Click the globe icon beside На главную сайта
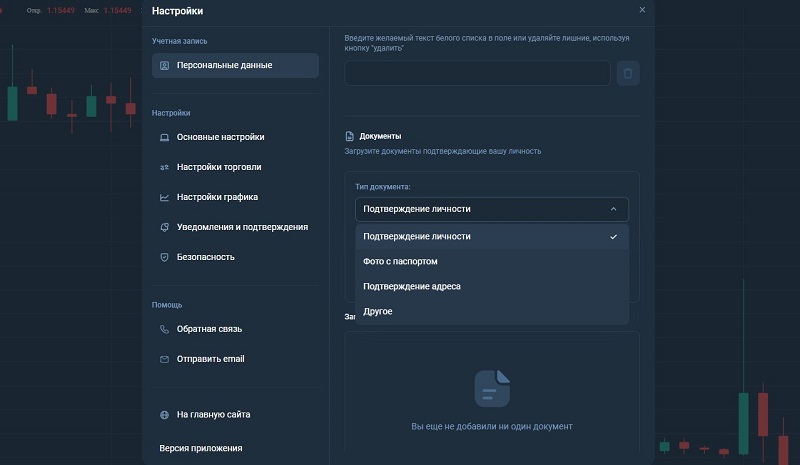The image size is (800, 465). 164,414
